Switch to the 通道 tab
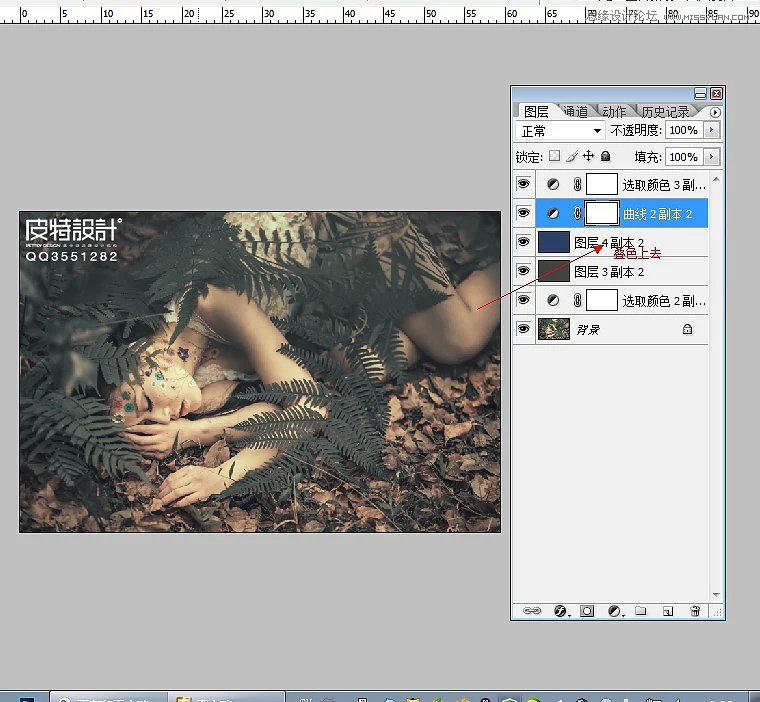The image size is (760, 702). pyautogui.click(x=575, y=112)
